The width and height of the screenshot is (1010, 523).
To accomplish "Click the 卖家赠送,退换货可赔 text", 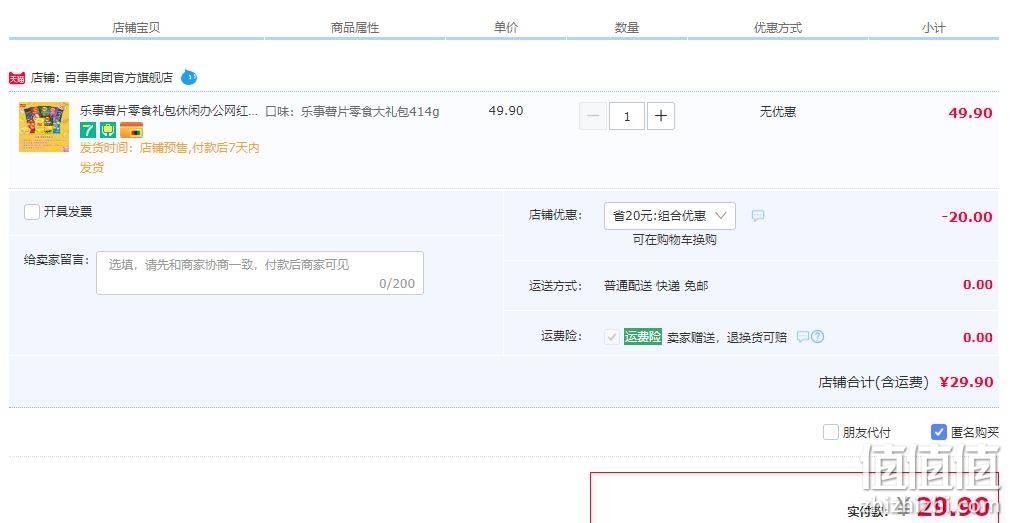I will [727, 338].
